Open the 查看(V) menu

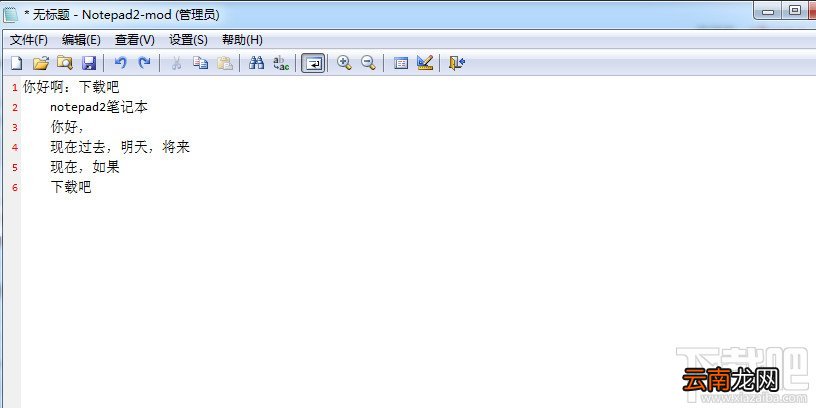click(x=135, y=40)
